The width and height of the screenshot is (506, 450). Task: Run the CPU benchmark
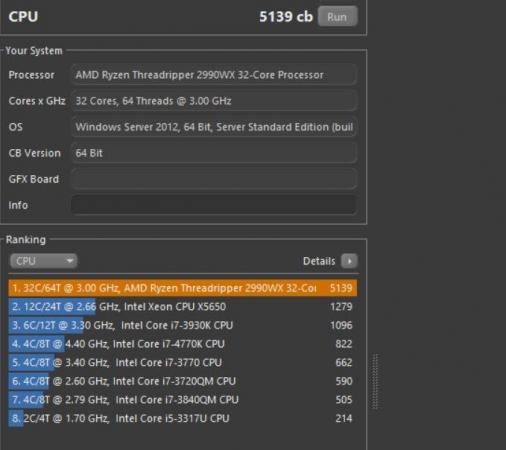point(338,16)
